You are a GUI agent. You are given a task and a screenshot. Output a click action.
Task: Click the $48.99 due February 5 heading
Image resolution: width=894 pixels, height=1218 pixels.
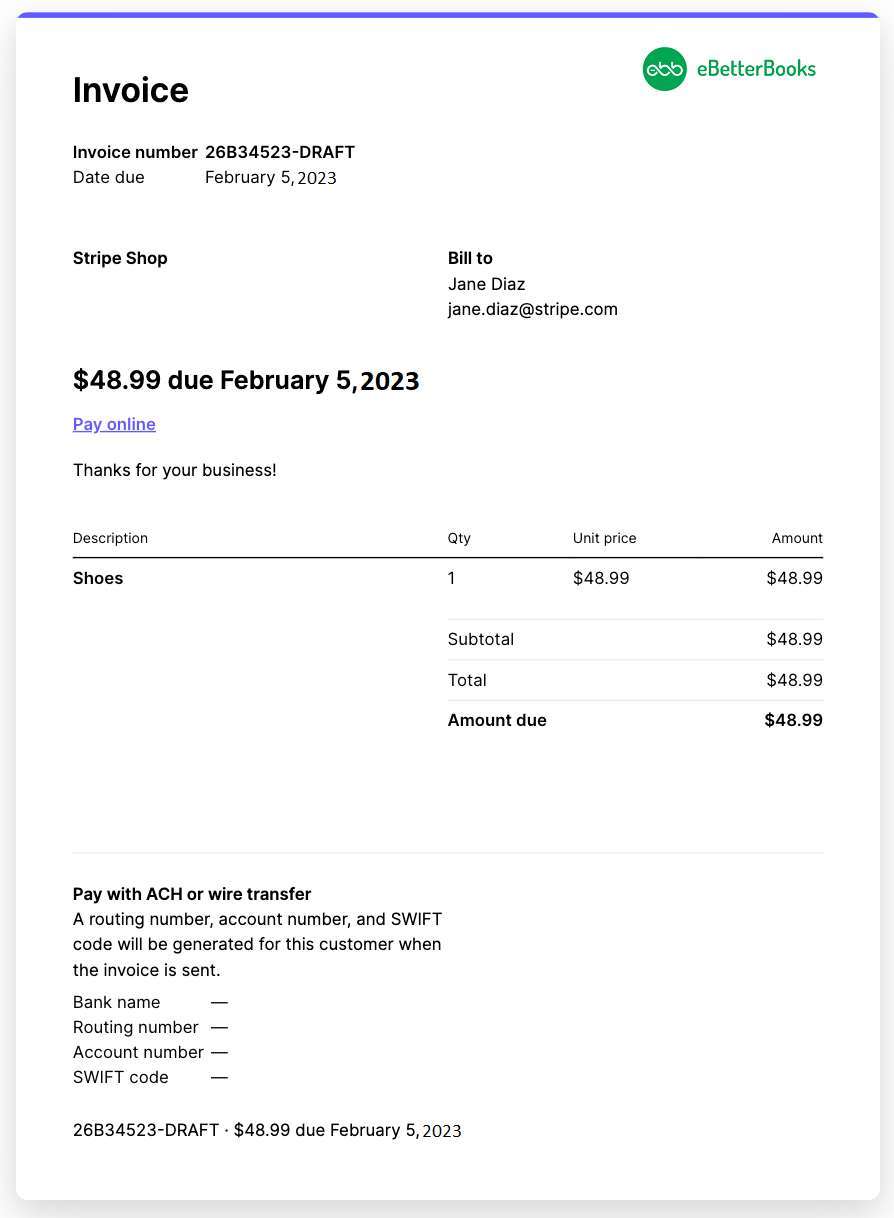coord(246,380)
